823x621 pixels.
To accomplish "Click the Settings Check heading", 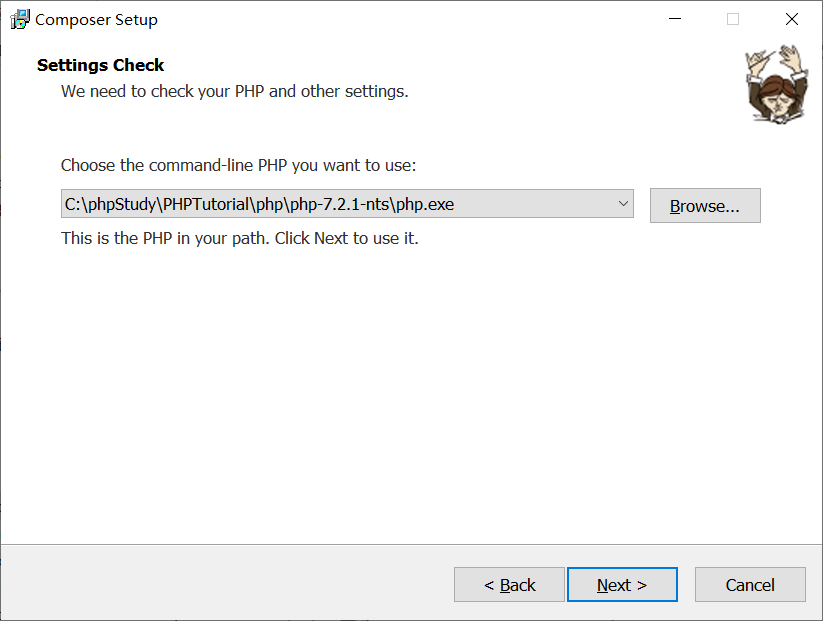I will click(100, 65).
